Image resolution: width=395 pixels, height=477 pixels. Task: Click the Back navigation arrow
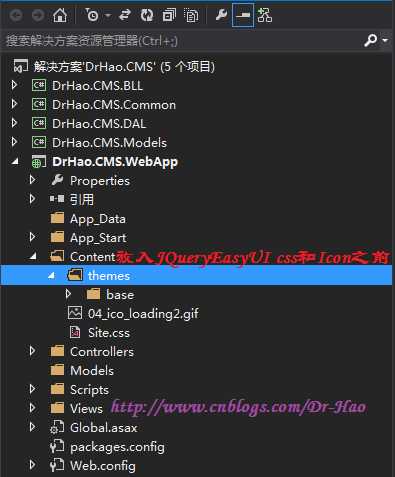click(x=16, y=15)
